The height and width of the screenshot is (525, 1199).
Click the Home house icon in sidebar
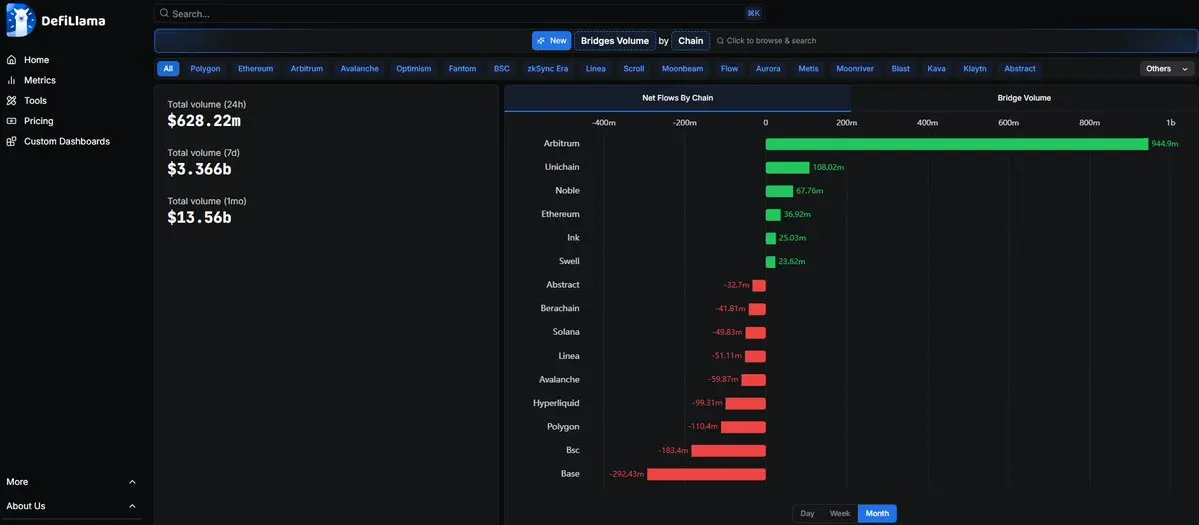tap(11, 60)
